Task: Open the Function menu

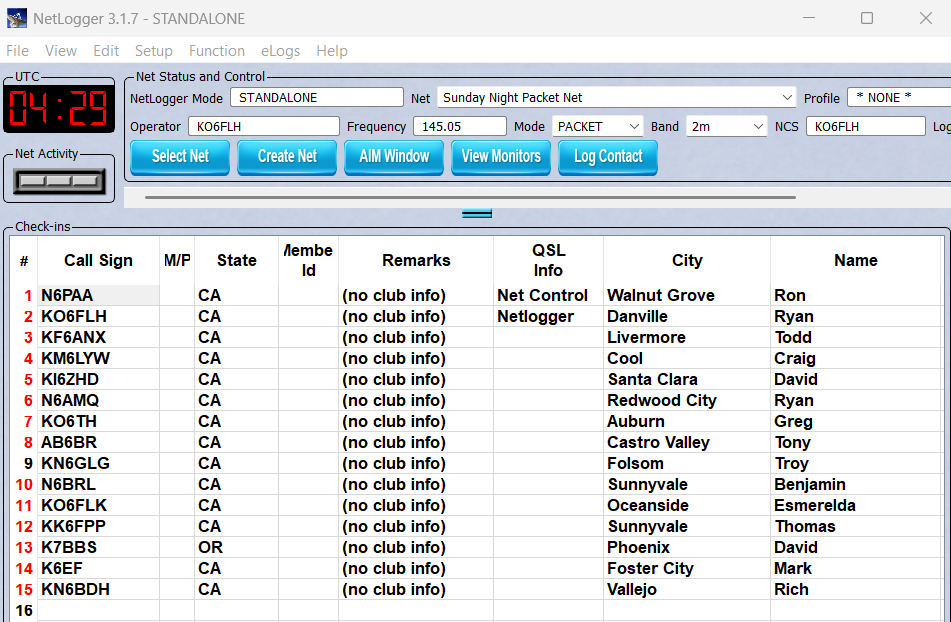Action: click(x=216, y=51)
